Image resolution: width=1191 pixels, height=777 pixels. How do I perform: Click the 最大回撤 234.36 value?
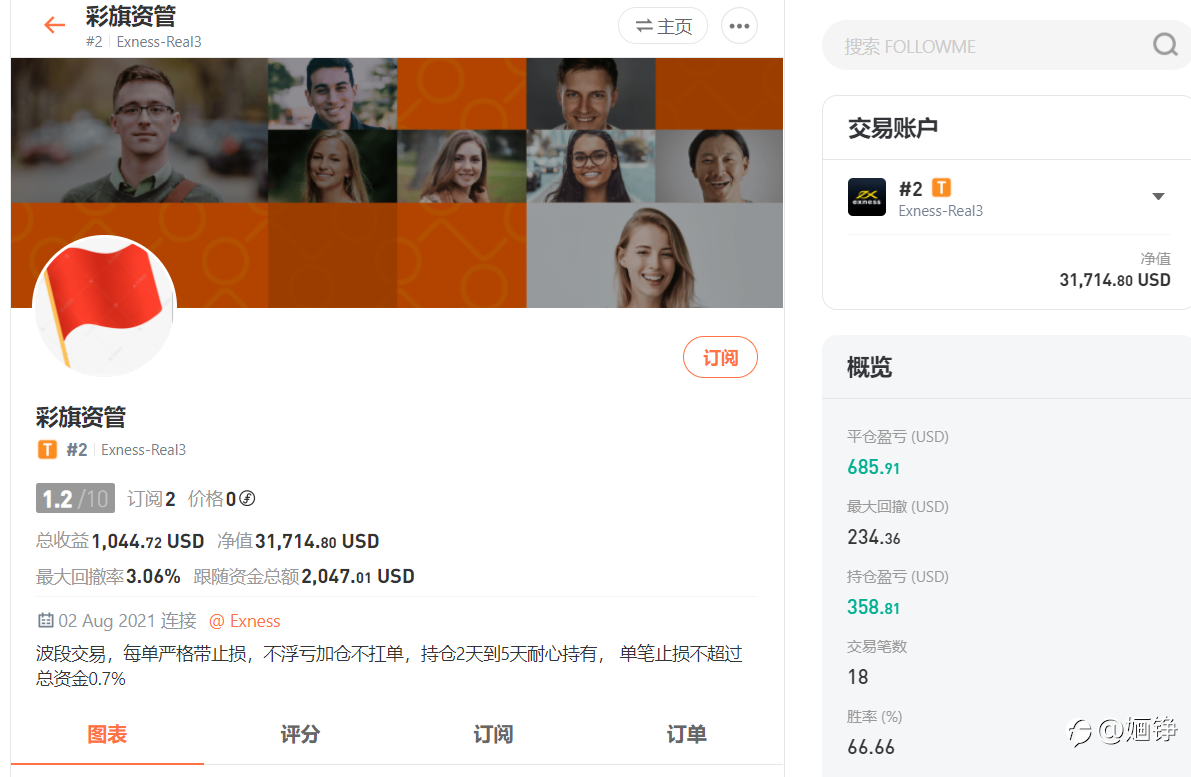pyautogui.click(x=874, y=537)
